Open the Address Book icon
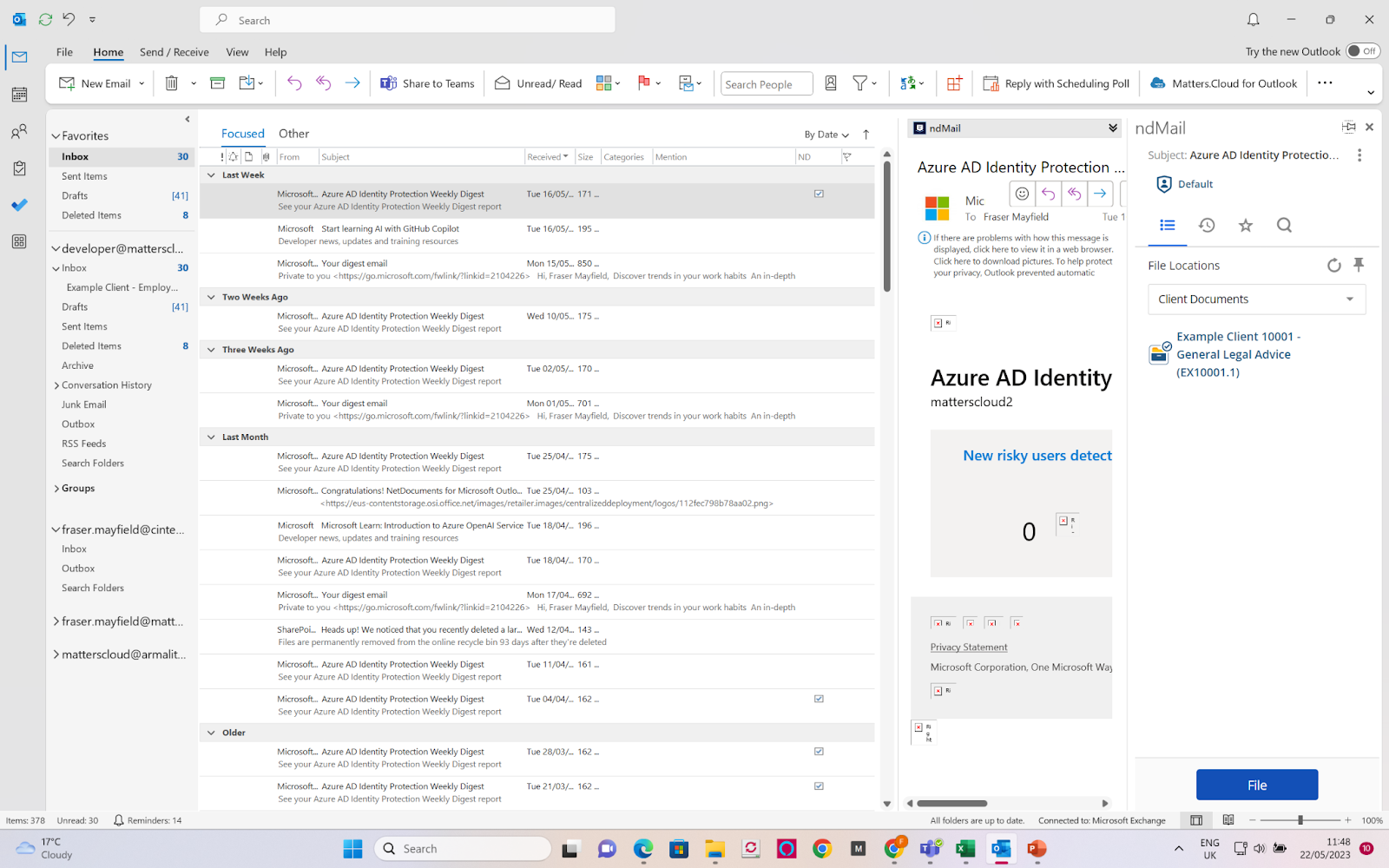Viewport: 1389px width, 868px height. (831, 83)
